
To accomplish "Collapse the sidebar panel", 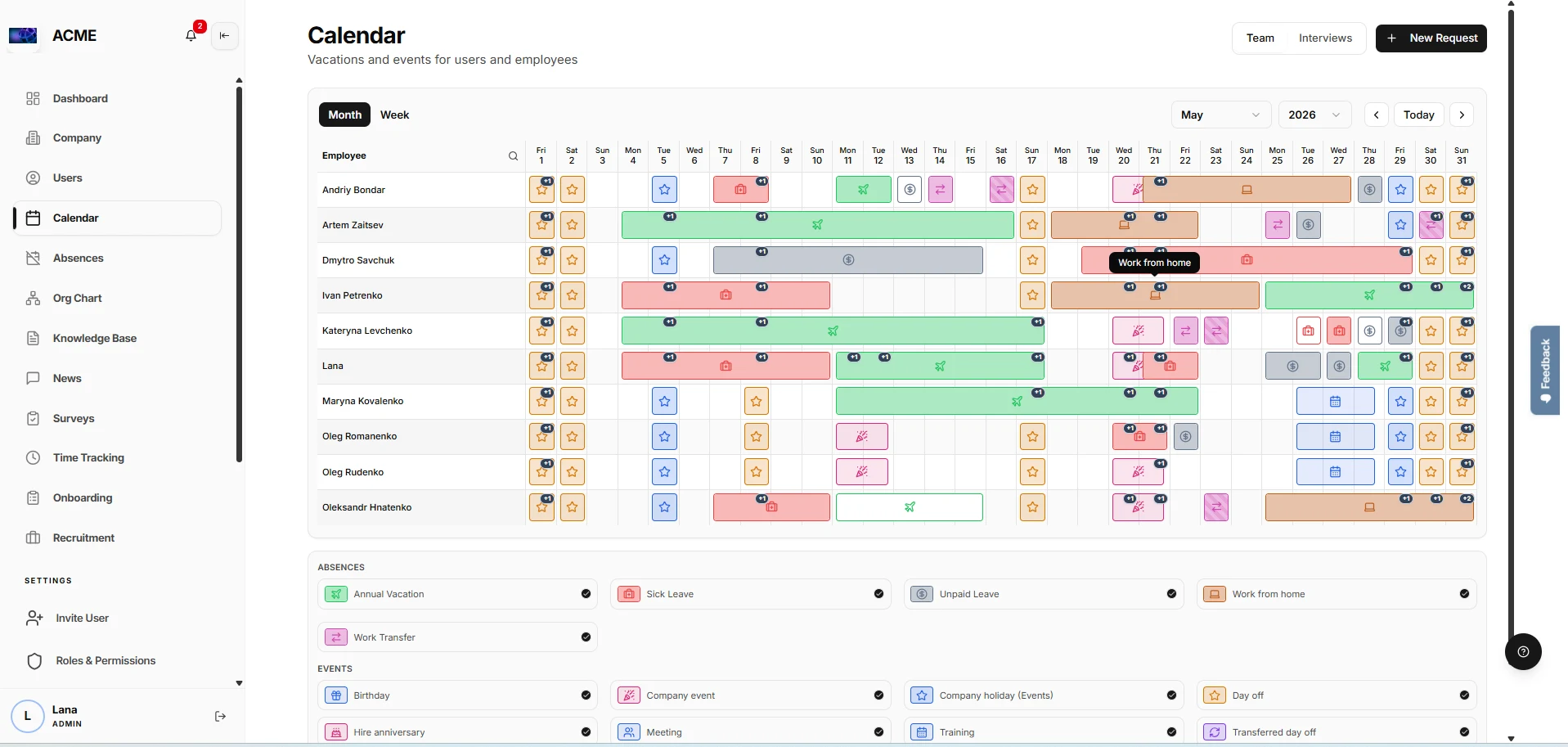I will click(x=225, y=35).
